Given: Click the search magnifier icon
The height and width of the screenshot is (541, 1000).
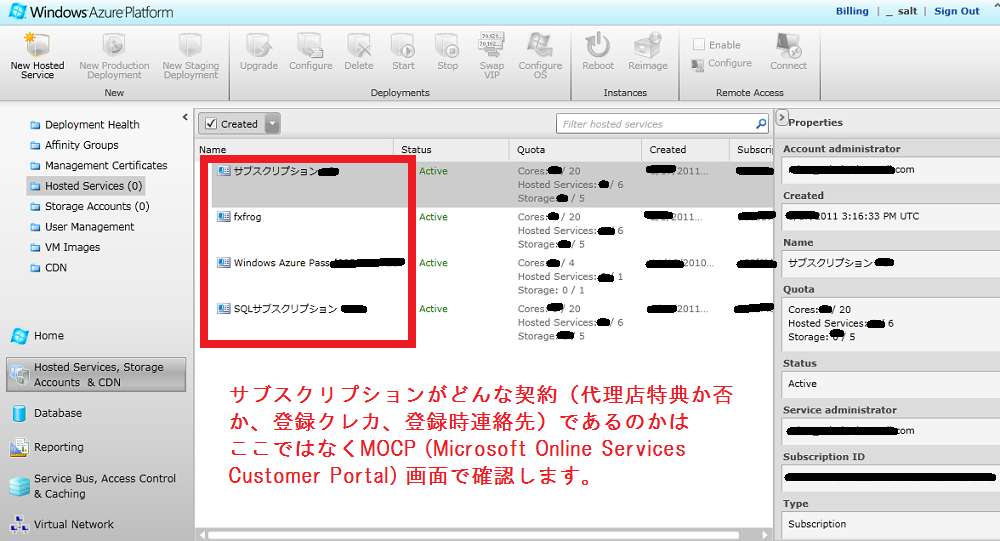Looking at the screenshot, I should [x=761, y=124].
